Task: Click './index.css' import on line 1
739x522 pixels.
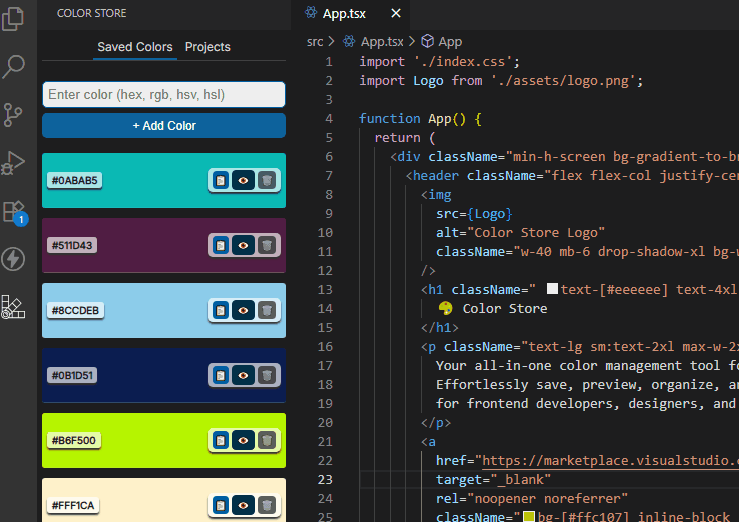Action: tap(463, 62)
